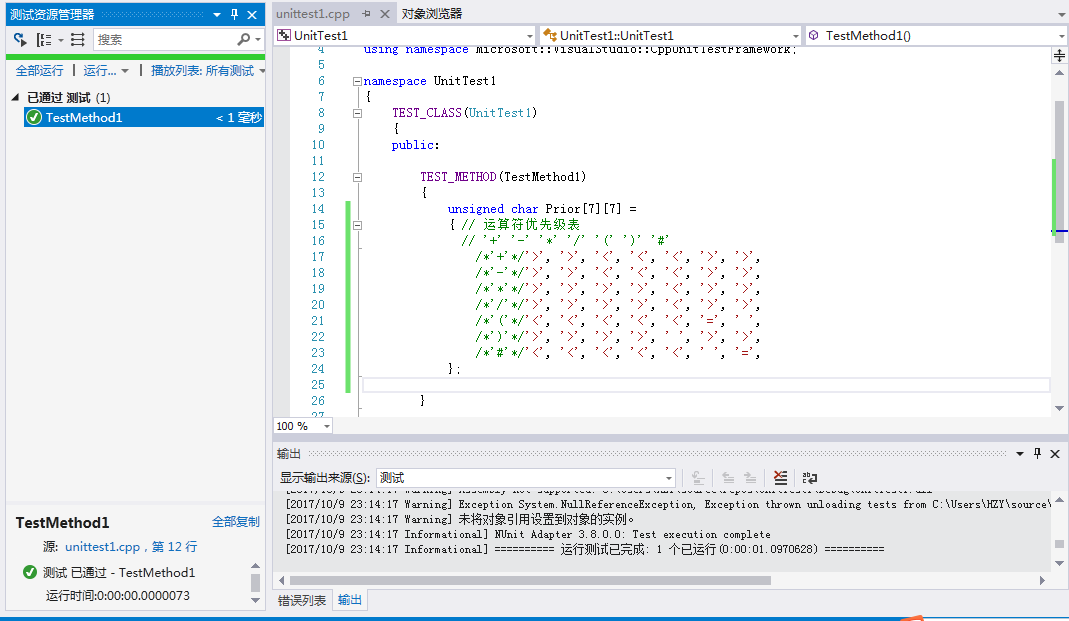Collapse the passed tests group
The width and height of the screenshot is (1069, 621).
[16, 97]
